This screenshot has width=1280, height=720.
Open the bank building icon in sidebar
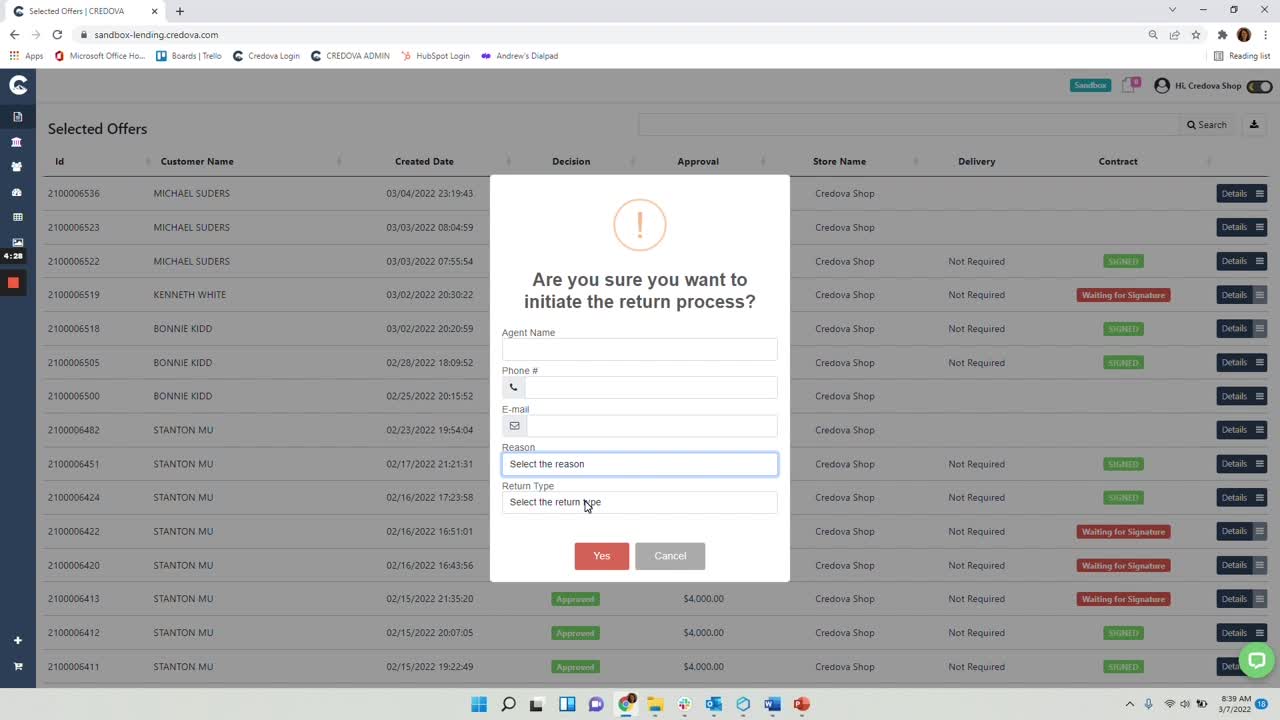(17, 142)
